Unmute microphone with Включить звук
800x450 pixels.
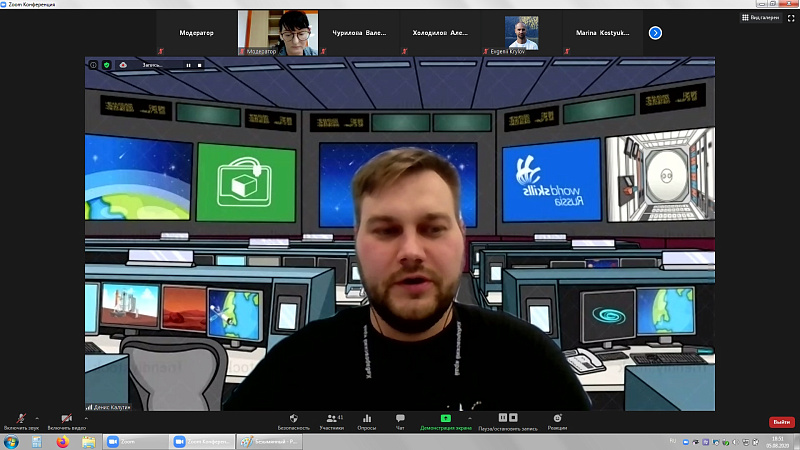(x=21, y=421)
